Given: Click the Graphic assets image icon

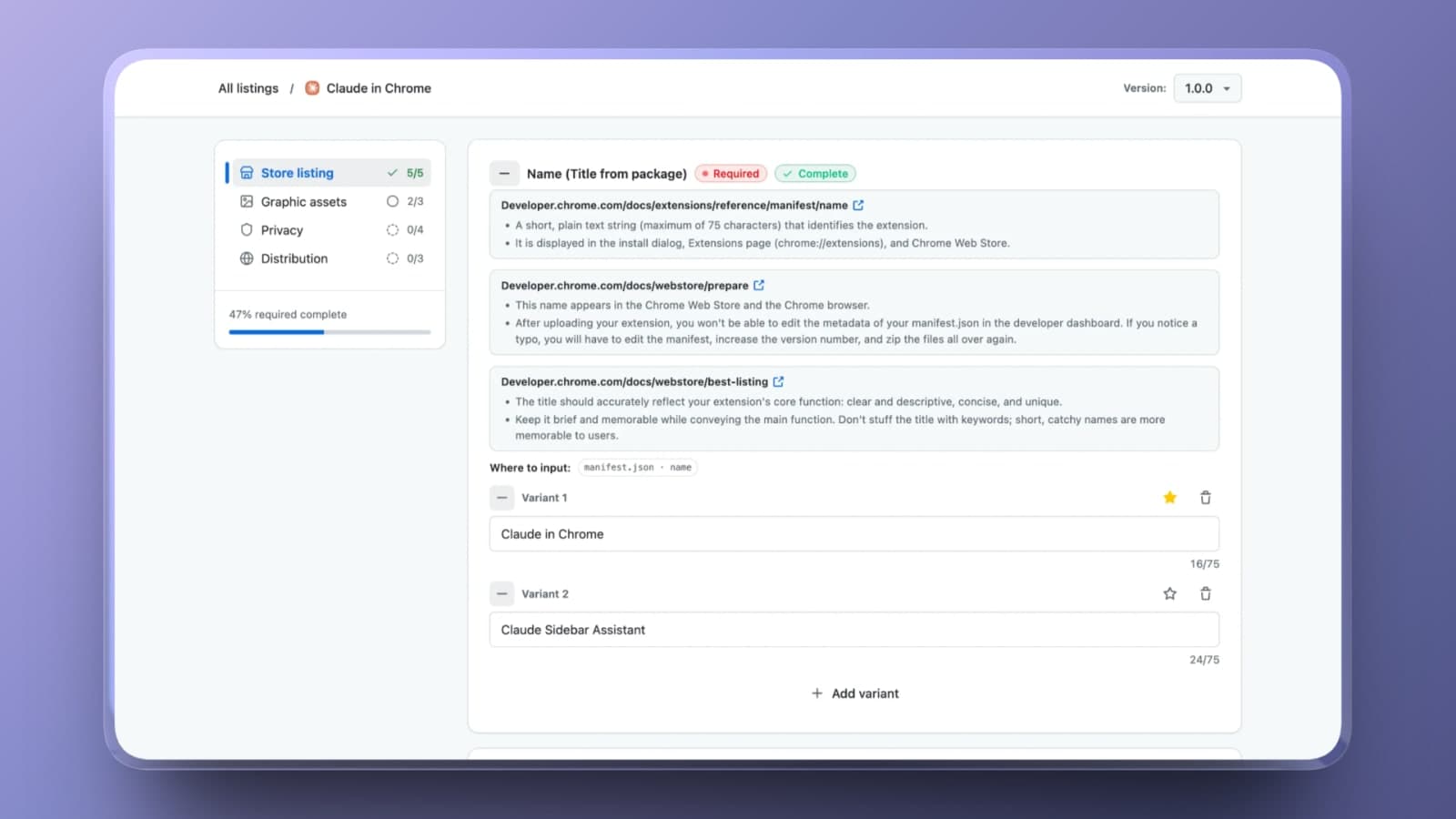Looking at the screenshot, I should (x=247, y=201).
